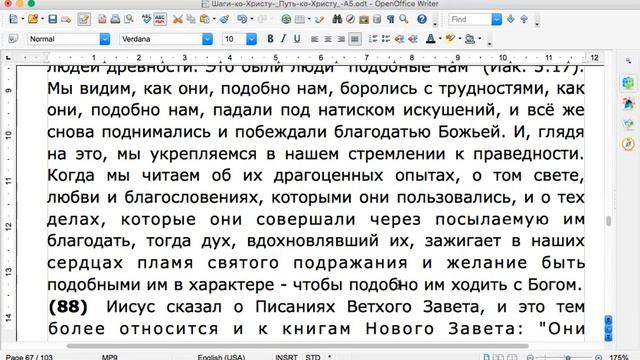Find next occurrence down arrow
This screenshot has height=360, width=640.
[511, 19]
